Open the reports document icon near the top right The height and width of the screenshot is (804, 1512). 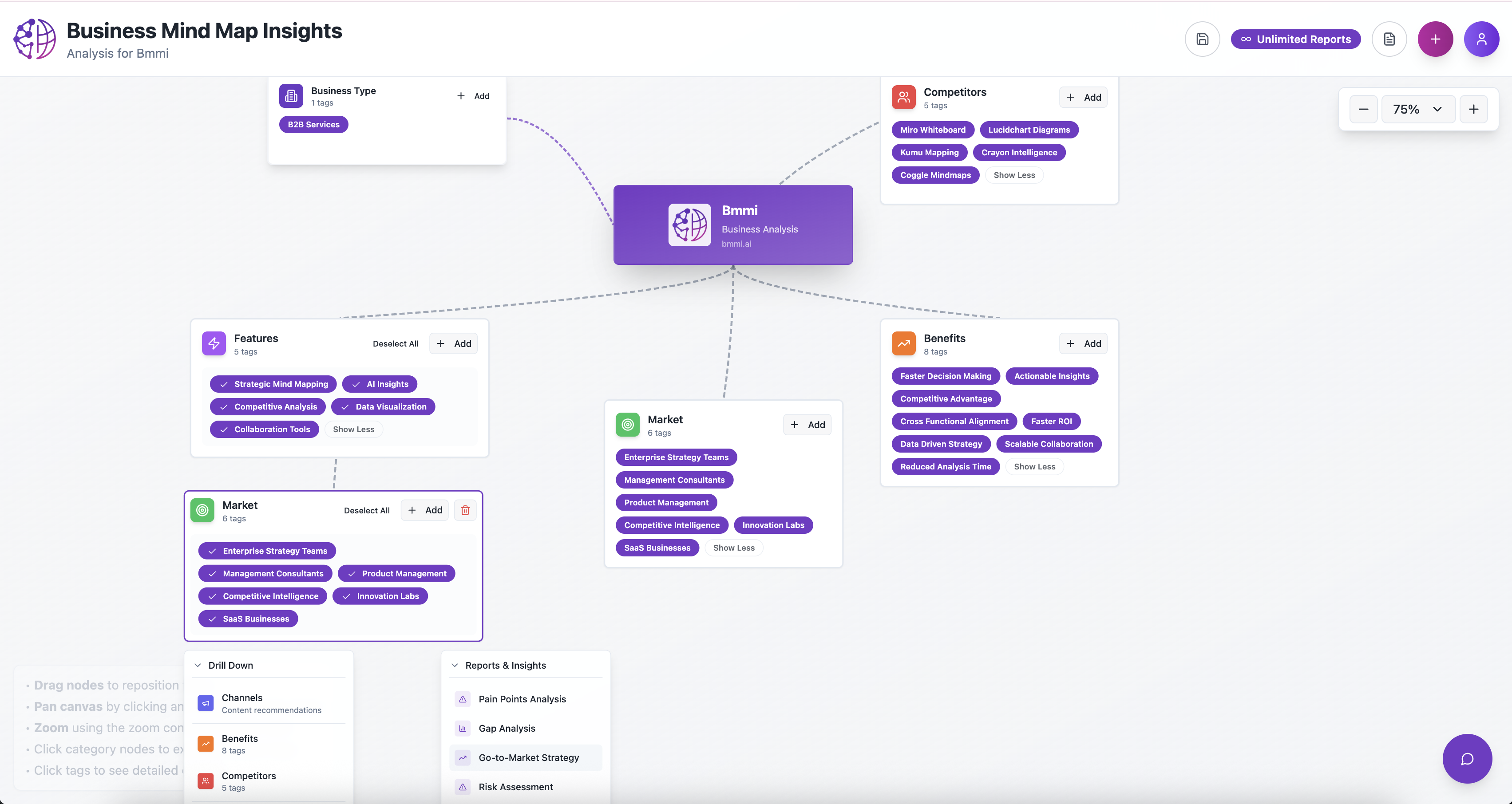(x=1389, y=39)
